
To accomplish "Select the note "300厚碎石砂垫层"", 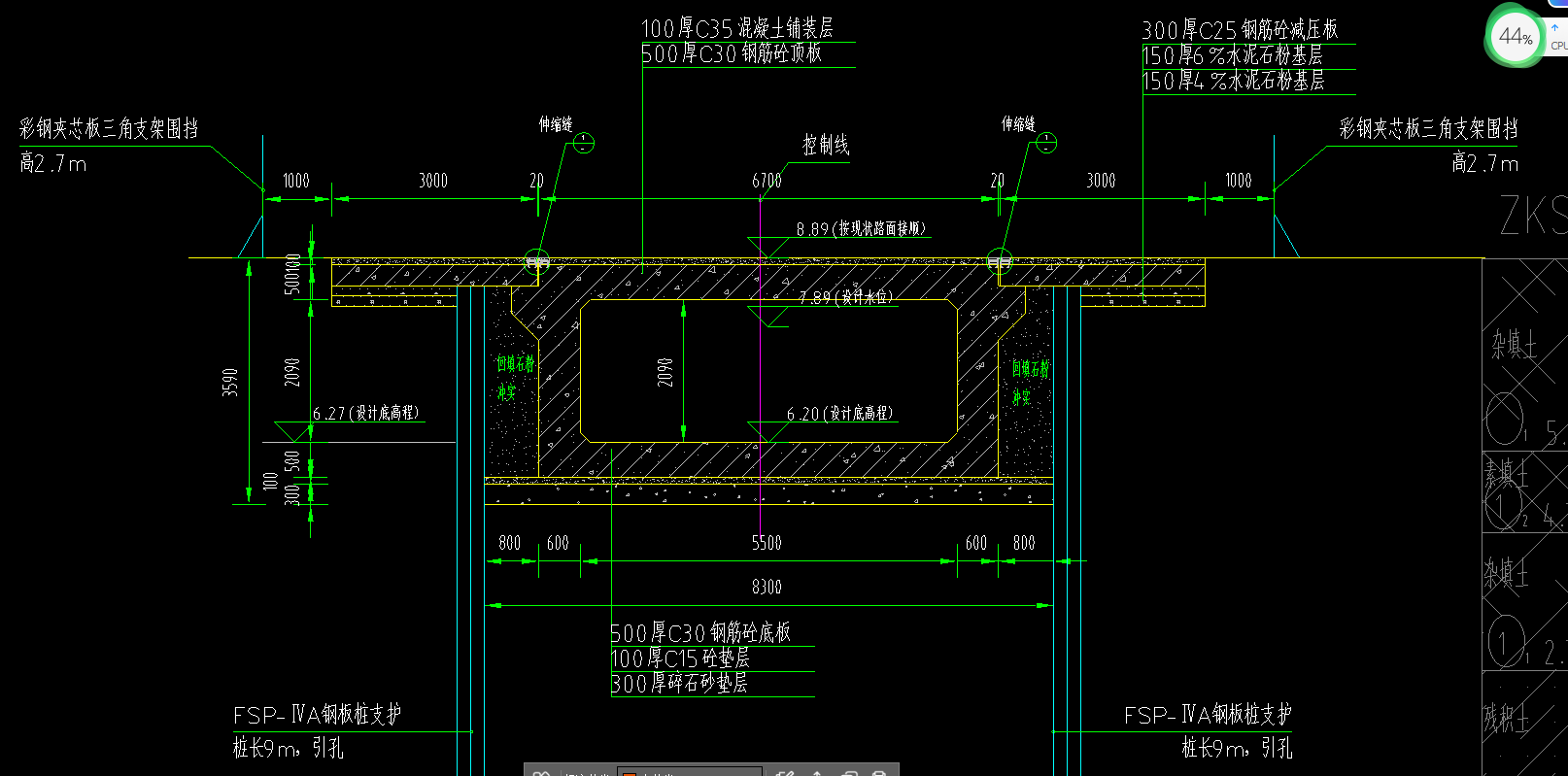I will point(679,684).
